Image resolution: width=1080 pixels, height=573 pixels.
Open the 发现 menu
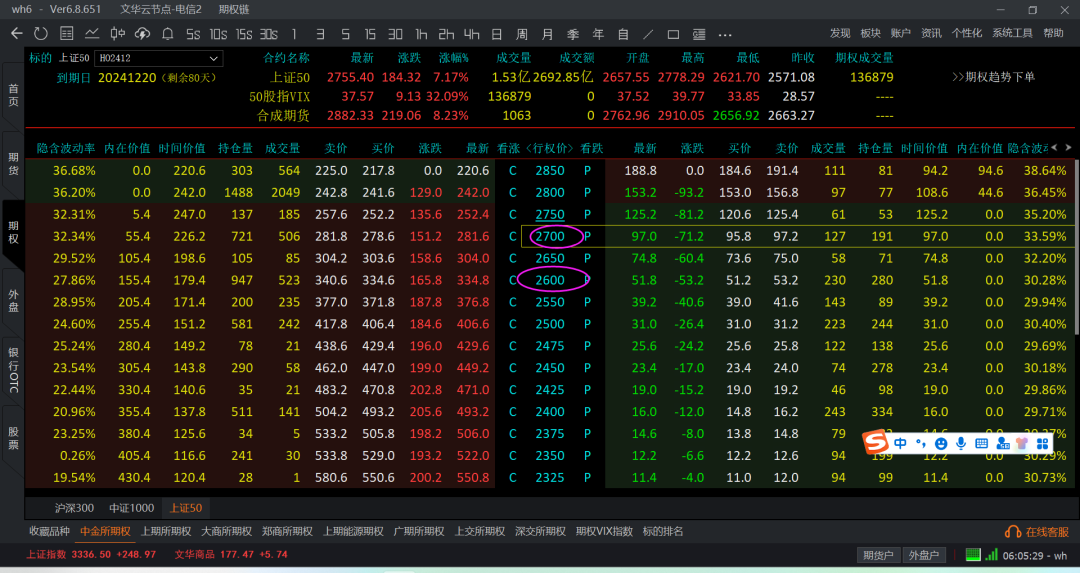[840, 33]
